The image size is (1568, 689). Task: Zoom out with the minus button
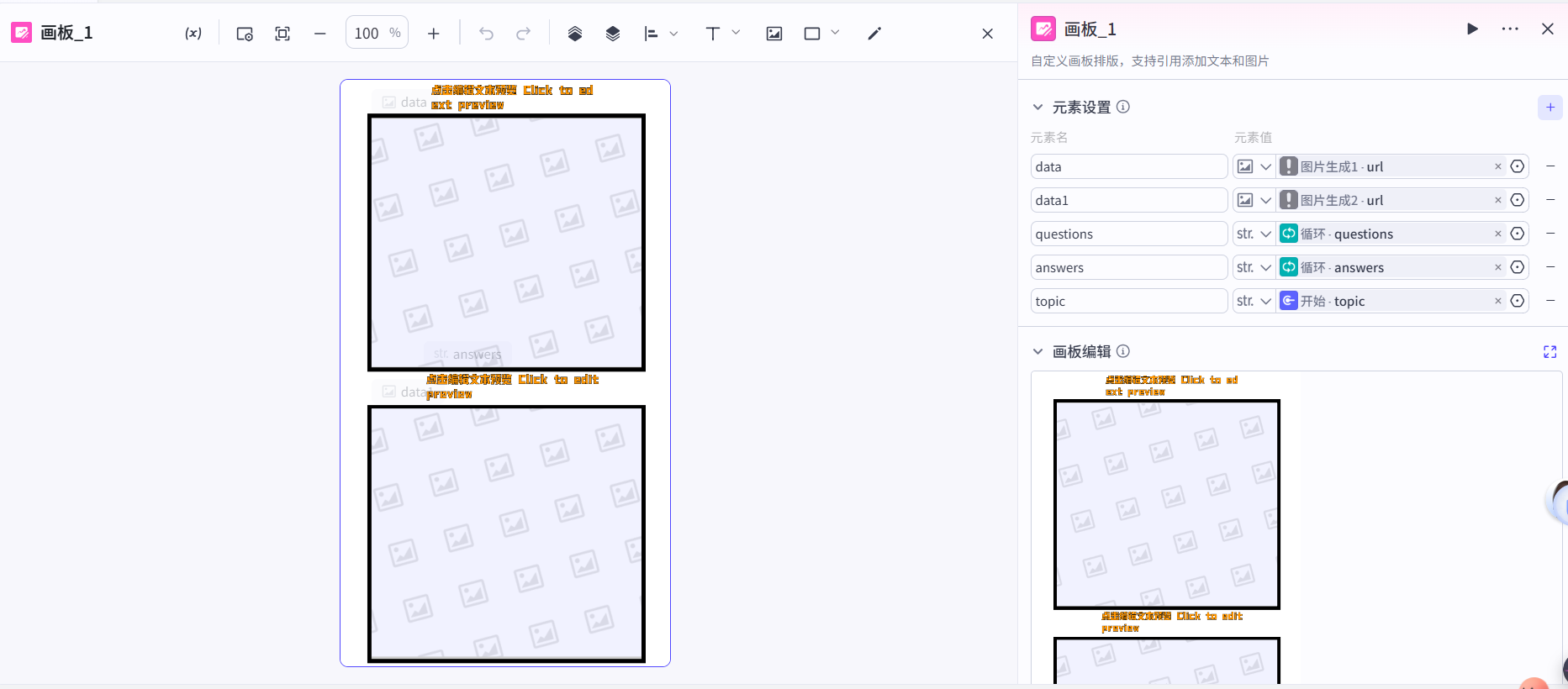coord(319,34)
